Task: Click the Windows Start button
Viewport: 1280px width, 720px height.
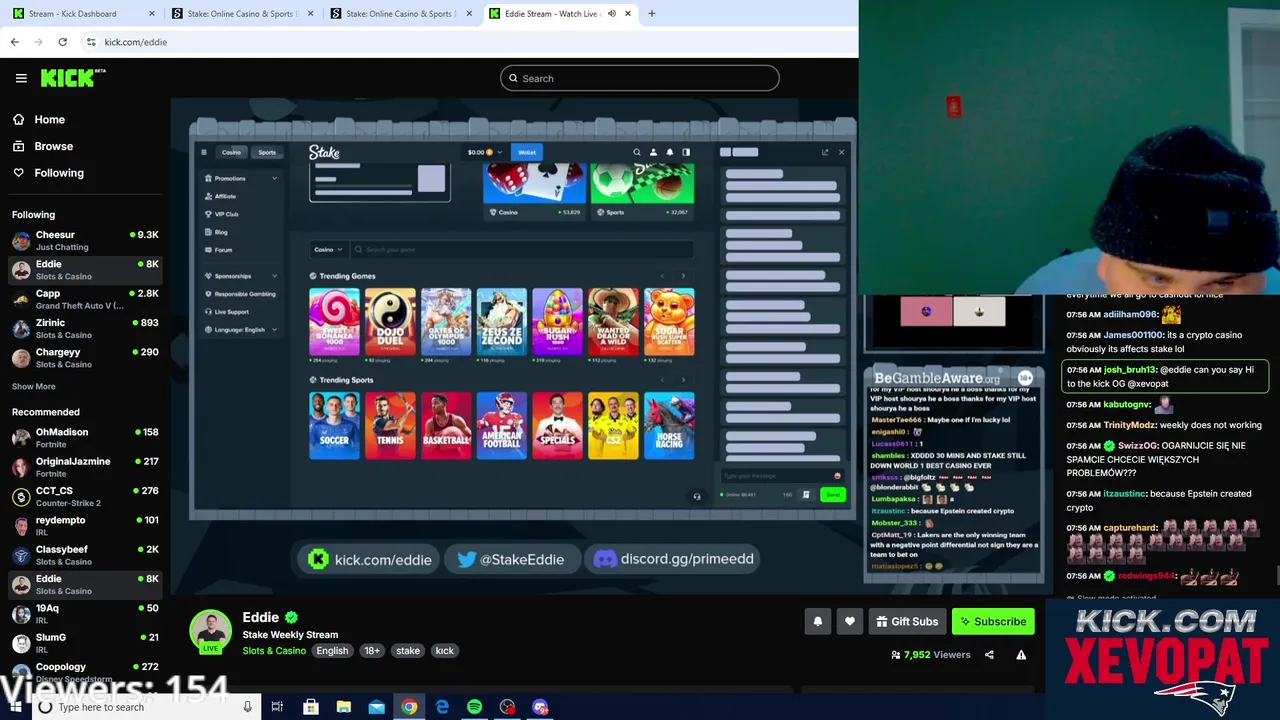Action: [x=16, y=707]
